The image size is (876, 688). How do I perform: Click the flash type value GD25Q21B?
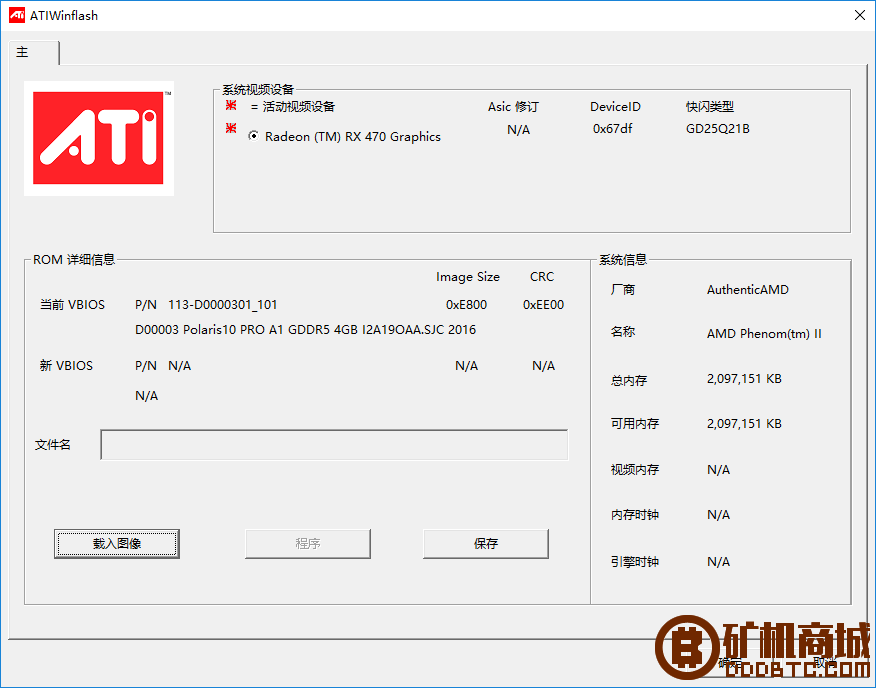[x=718, y=129]
